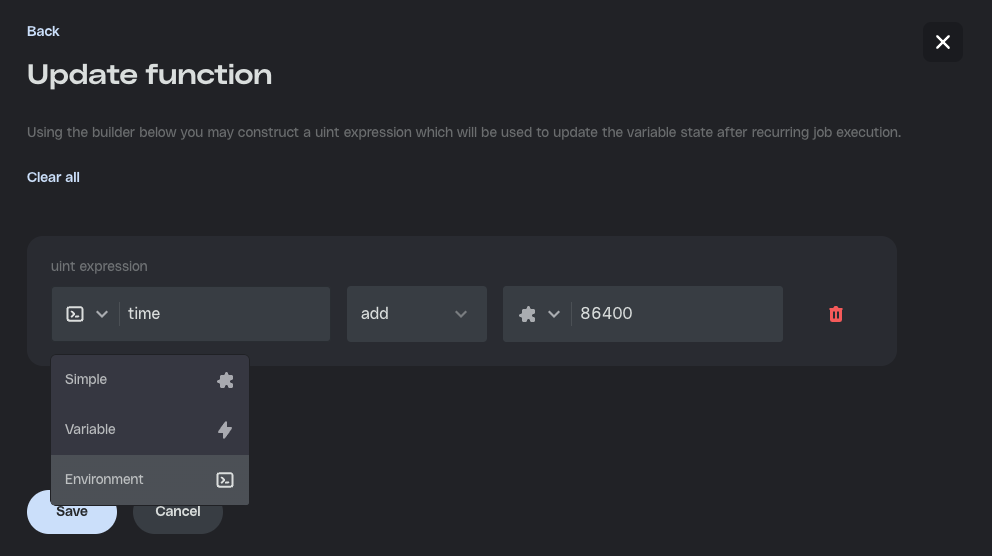This screenshot has height=556, width=992.
Task: Open the add operator dropdown
Action: pos(416,314)
